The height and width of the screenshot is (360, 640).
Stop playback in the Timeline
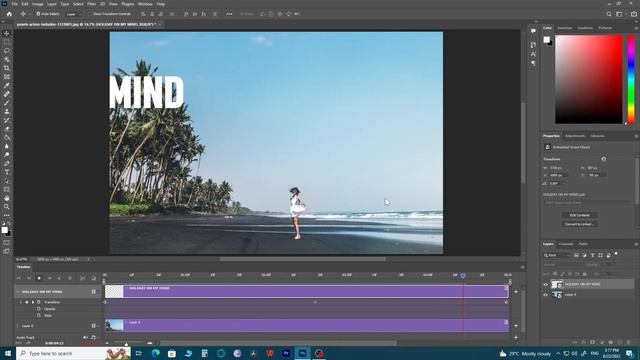pos(39,278)
